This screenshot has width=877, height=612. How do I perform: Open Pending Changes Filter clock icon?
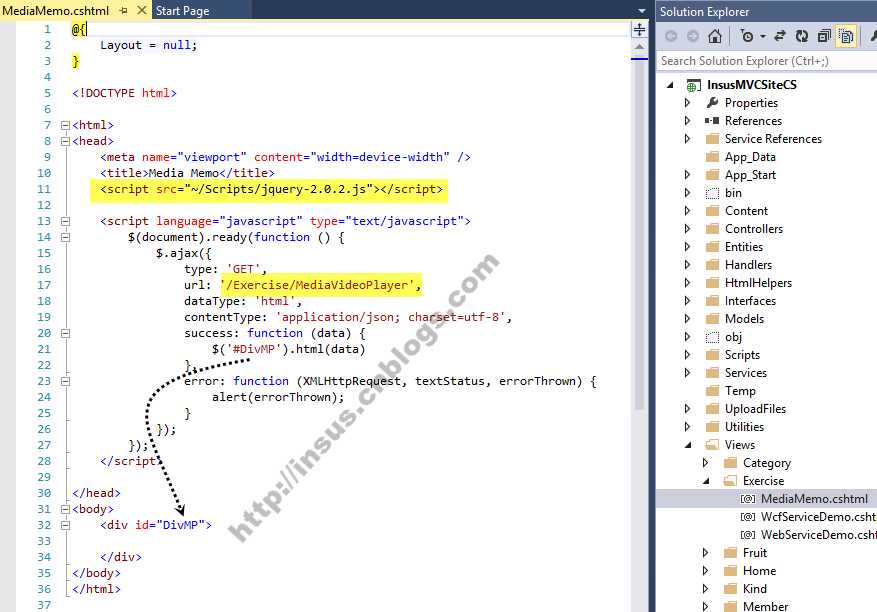(x=747, y=36)
